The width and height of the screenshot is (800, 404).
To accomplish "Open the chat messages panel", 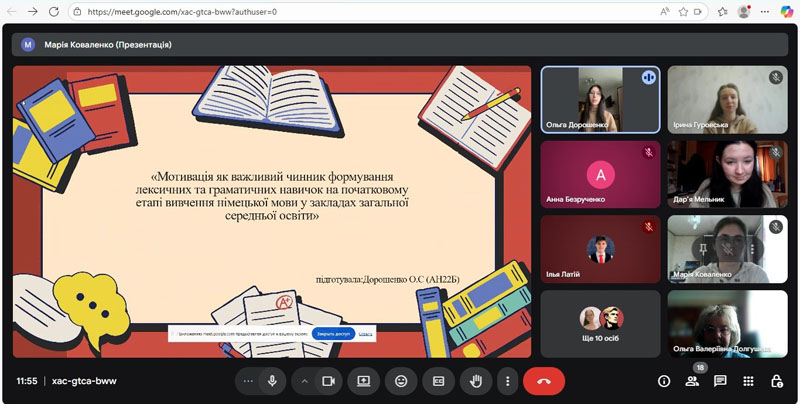I will pyautogui.click(x=720, y=381).
